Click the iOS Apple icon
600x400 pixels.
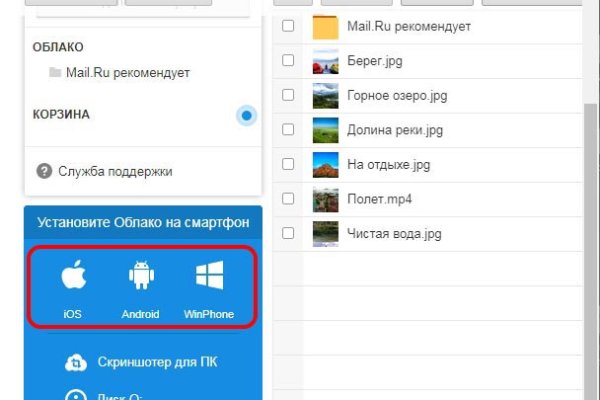73,277
